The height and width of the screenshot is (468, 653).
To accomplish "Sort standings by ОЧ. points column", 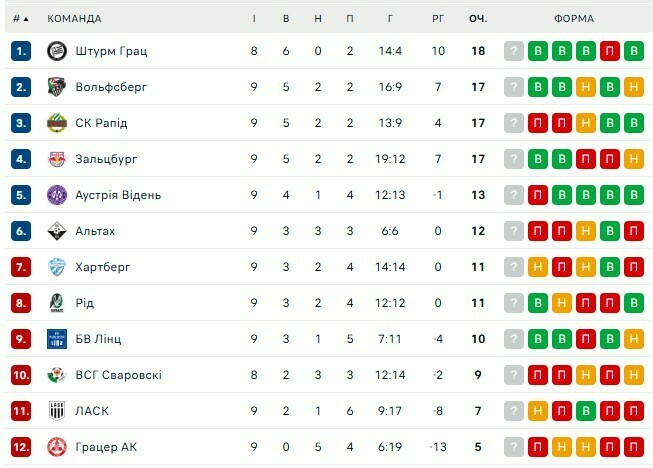I will click(477, 19).
